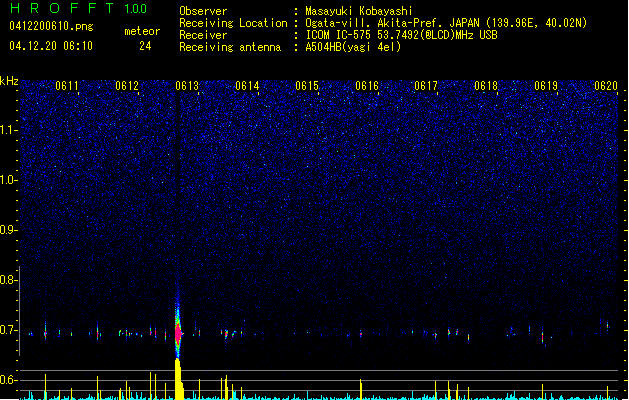The width and height of the screenshot is (629, 400).
Task: Click the 0.6 kHz axis label
Action: 9,380
